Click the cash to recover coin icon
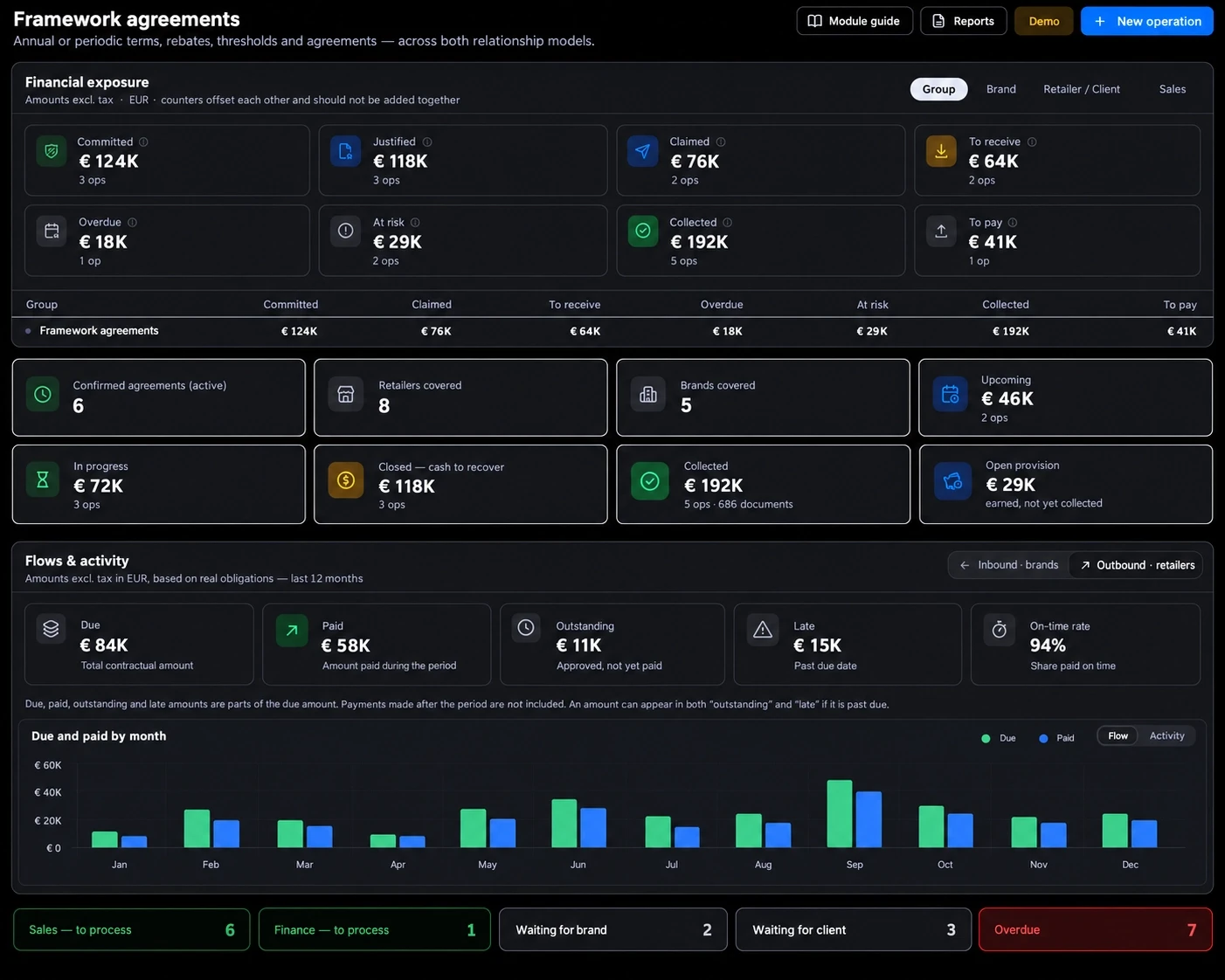 [346, 480]
